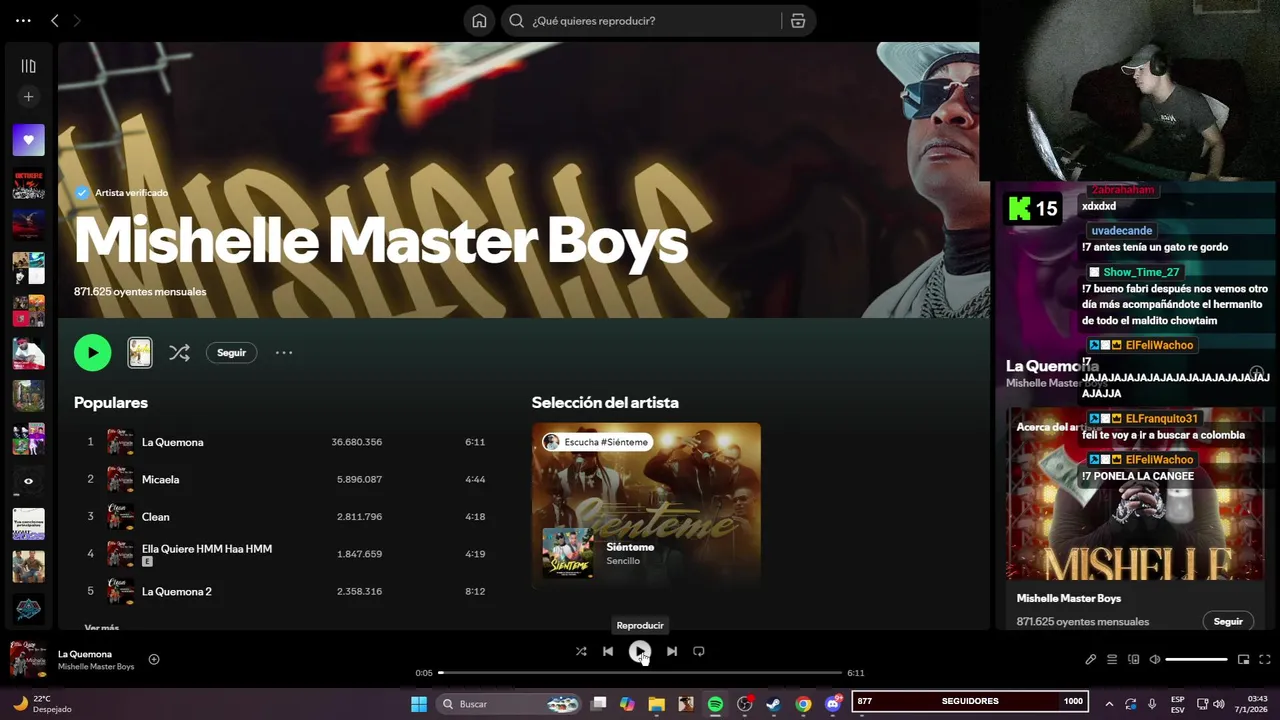
Task: Open the artist pick thumbnail next to play
Action: 140,352
